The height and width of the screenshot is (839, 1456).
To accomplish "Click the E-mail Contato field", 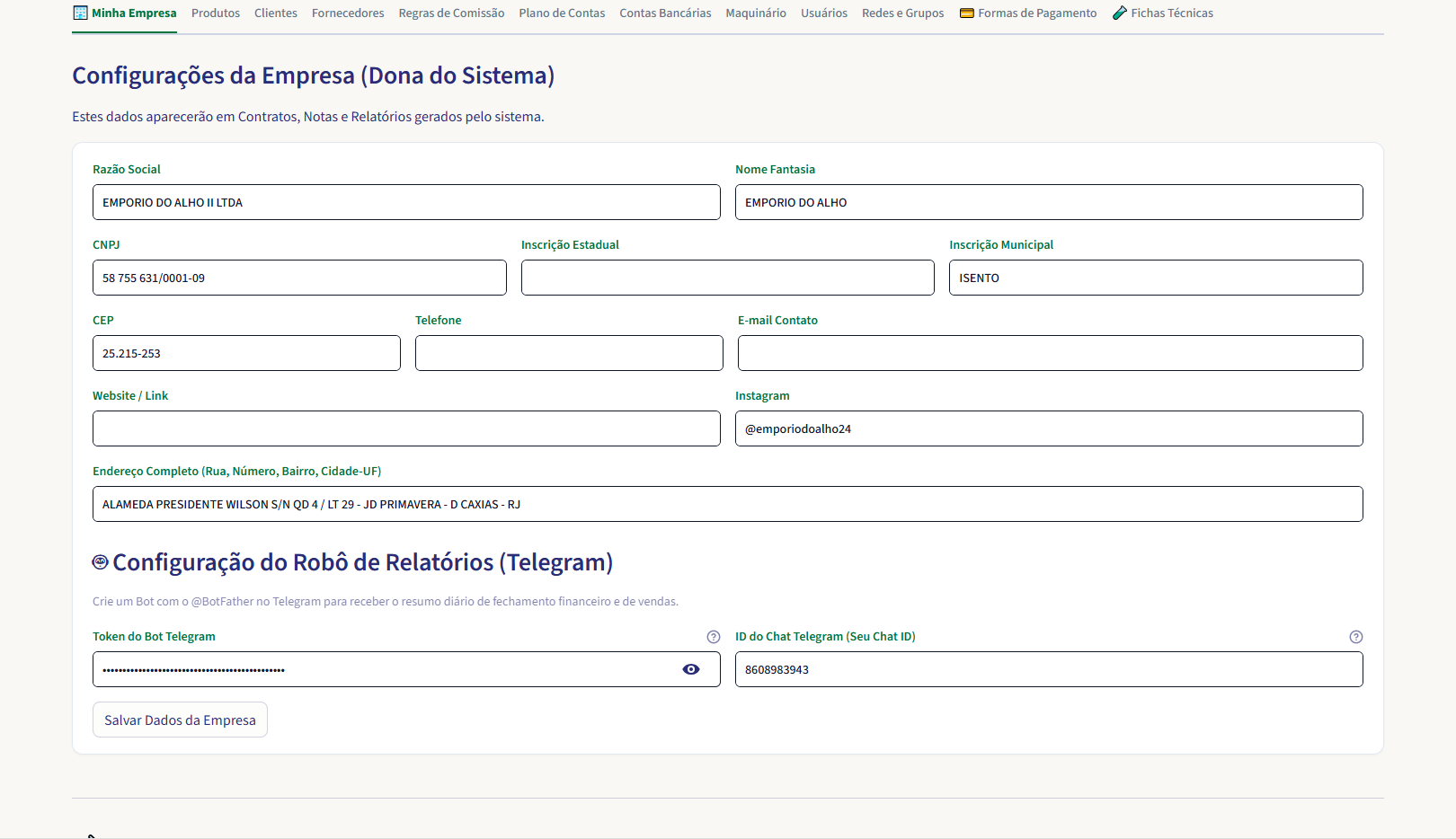I will pyautogui.click(x=1051, y=353).
